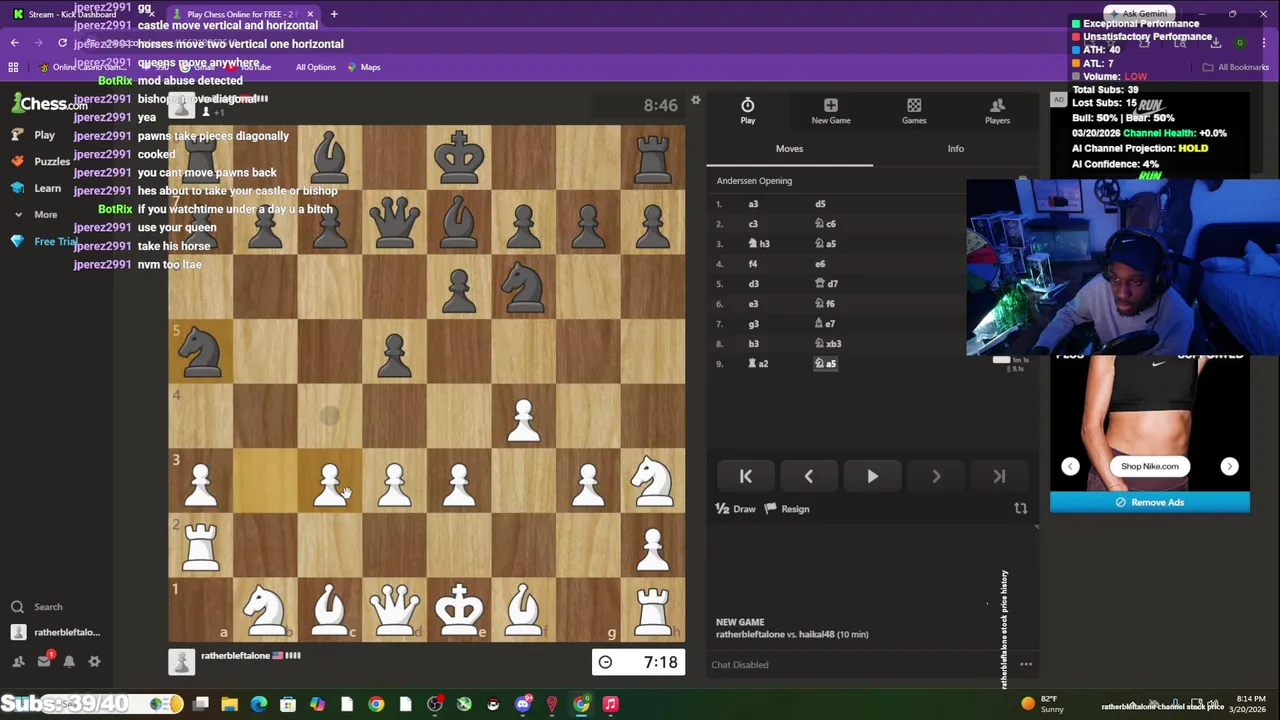The width and height of the screenshot is (1280, 720).
Task: Select move 3 white Nh3 in list
Action: click(x=759, y=244)
